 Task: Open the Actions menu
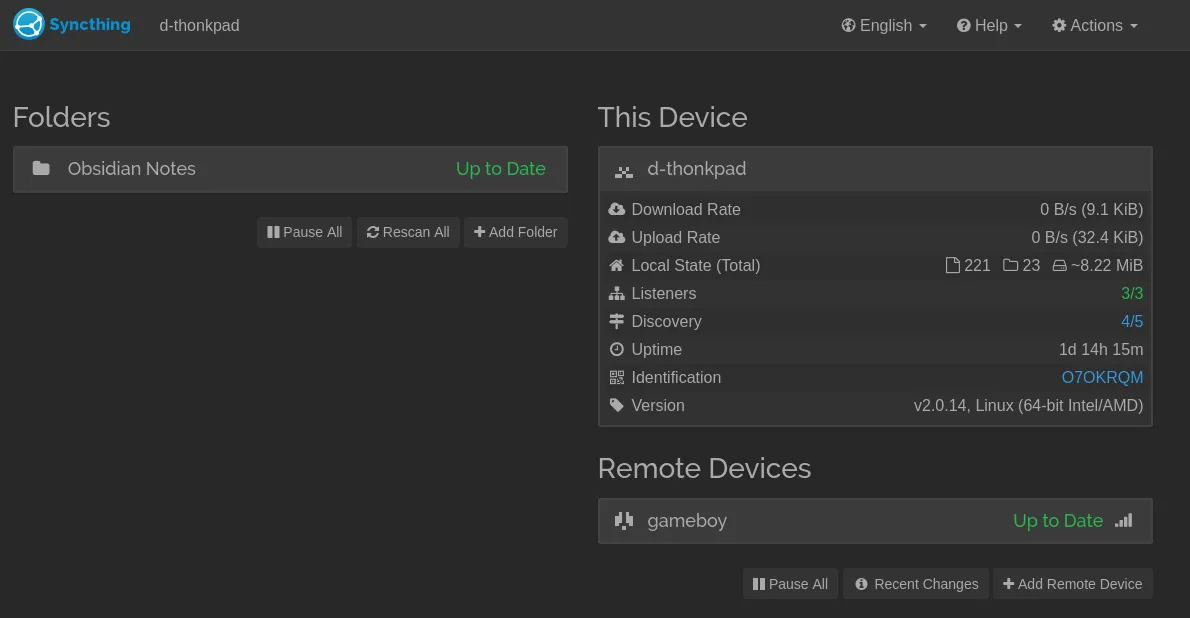click(x=1095, y=26)
